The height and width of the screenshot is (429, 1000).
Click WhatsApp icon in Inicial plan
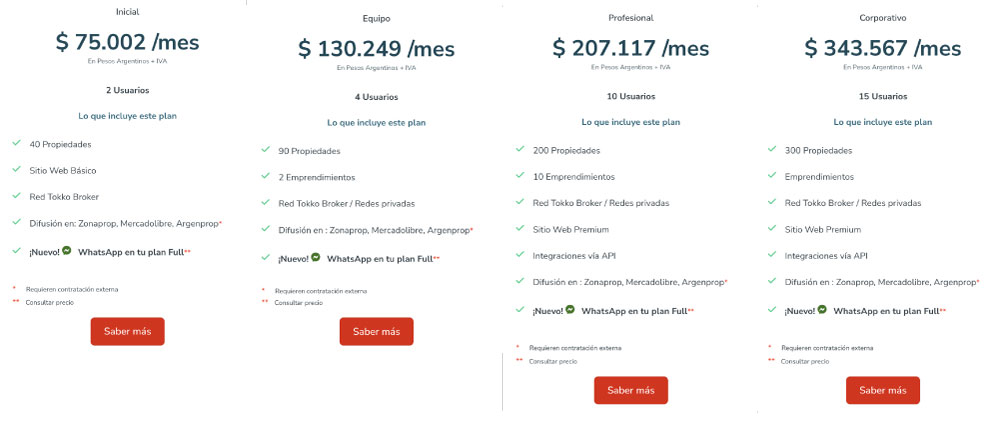click(67, 251)
